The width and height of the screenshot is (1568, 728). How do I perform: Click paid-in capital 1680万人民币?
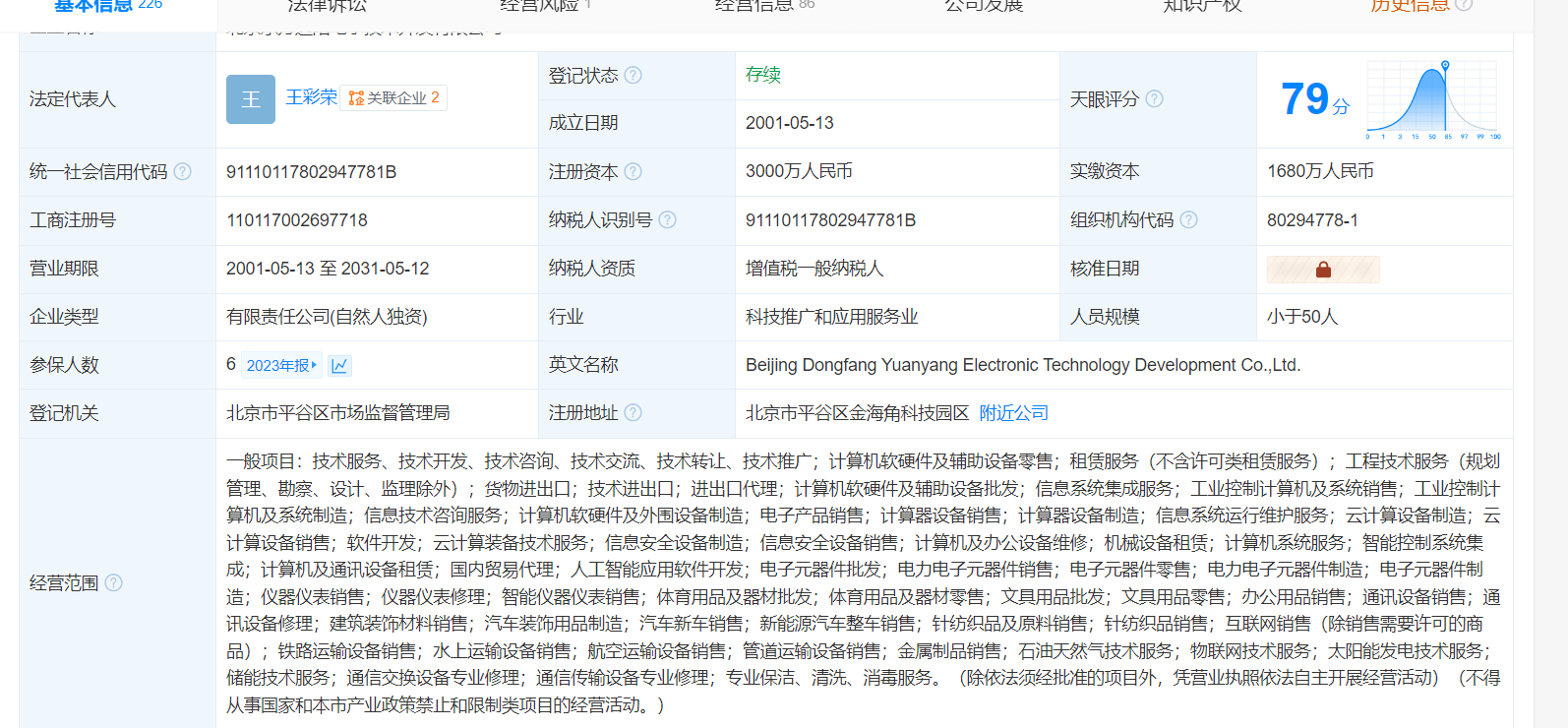[x=1320, y=171]
